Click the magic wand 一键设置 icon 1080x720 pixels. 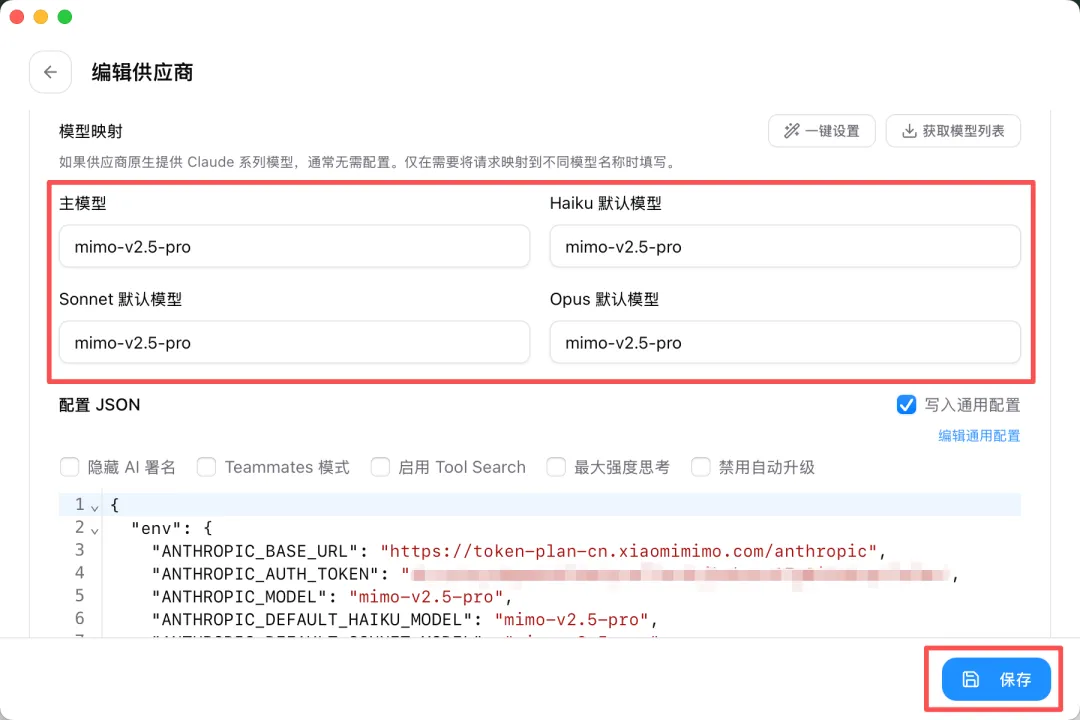coord(792,131)
